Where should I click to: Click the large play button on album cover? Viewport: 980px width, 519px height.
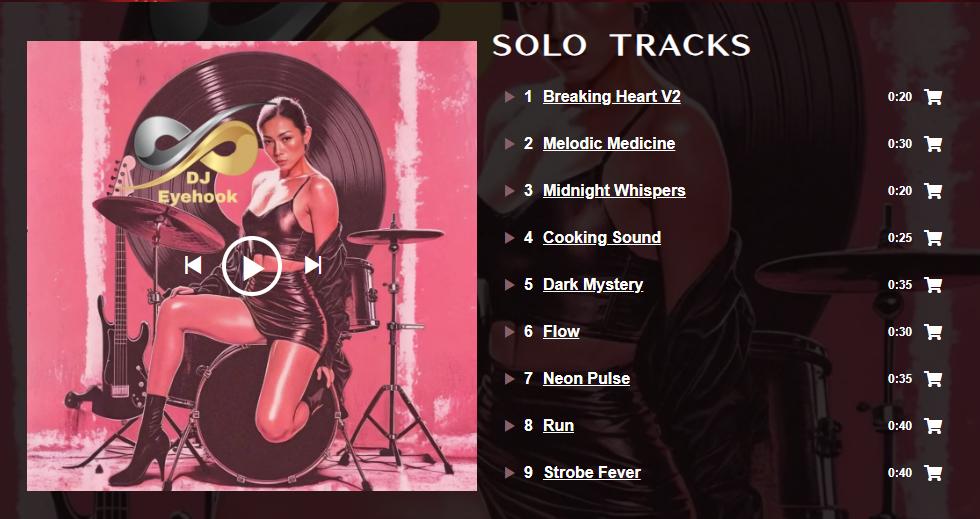252,266
